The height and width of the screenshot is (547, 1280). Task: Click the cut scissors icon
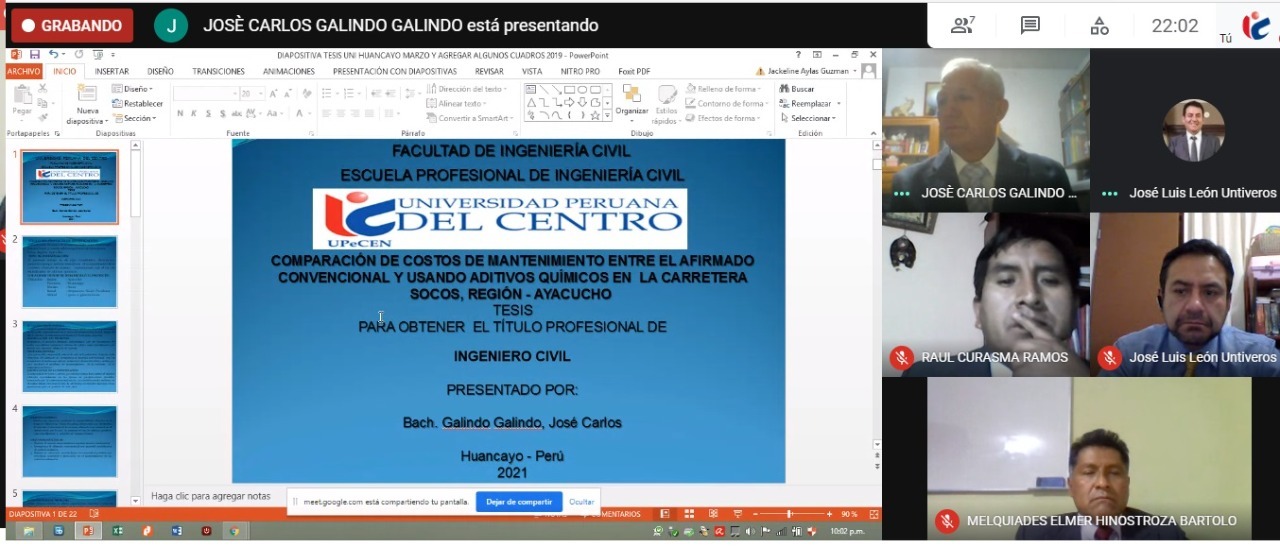43,90
